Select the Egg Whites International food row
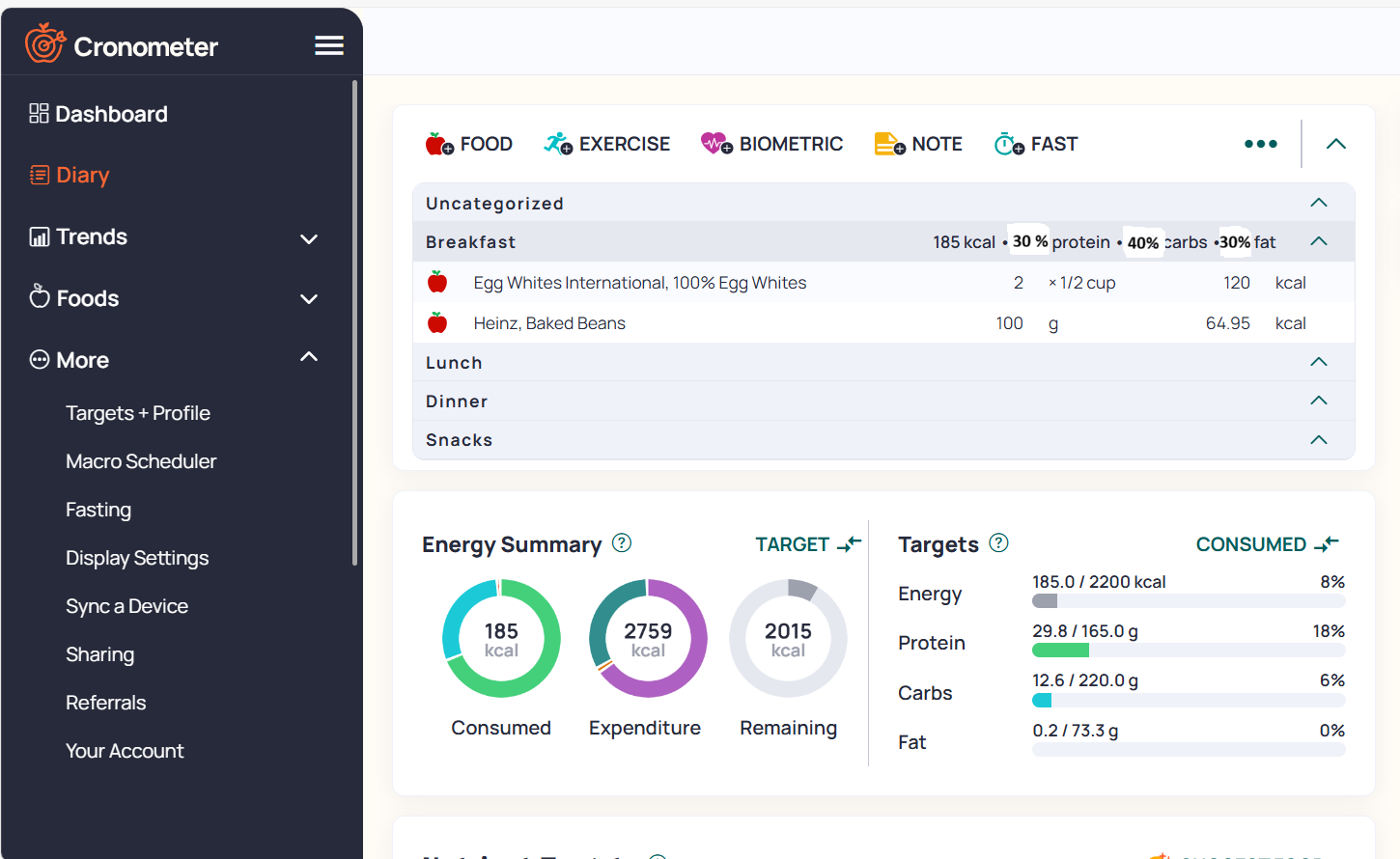Screen dimensions: 1400x859 pyautogui.click(x=883, y=283)
